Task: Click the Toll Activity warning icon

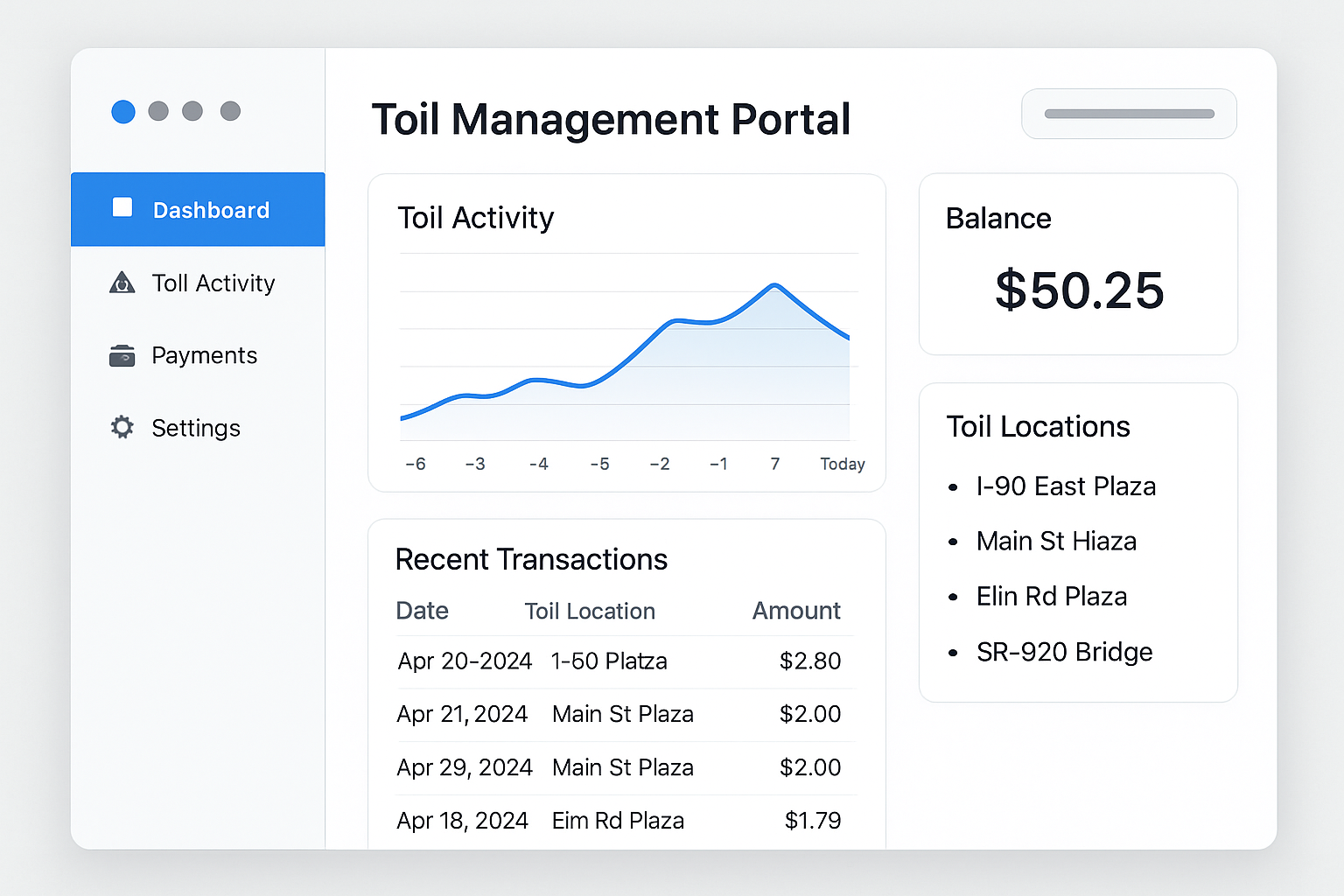Action: [x=122, y=283]
